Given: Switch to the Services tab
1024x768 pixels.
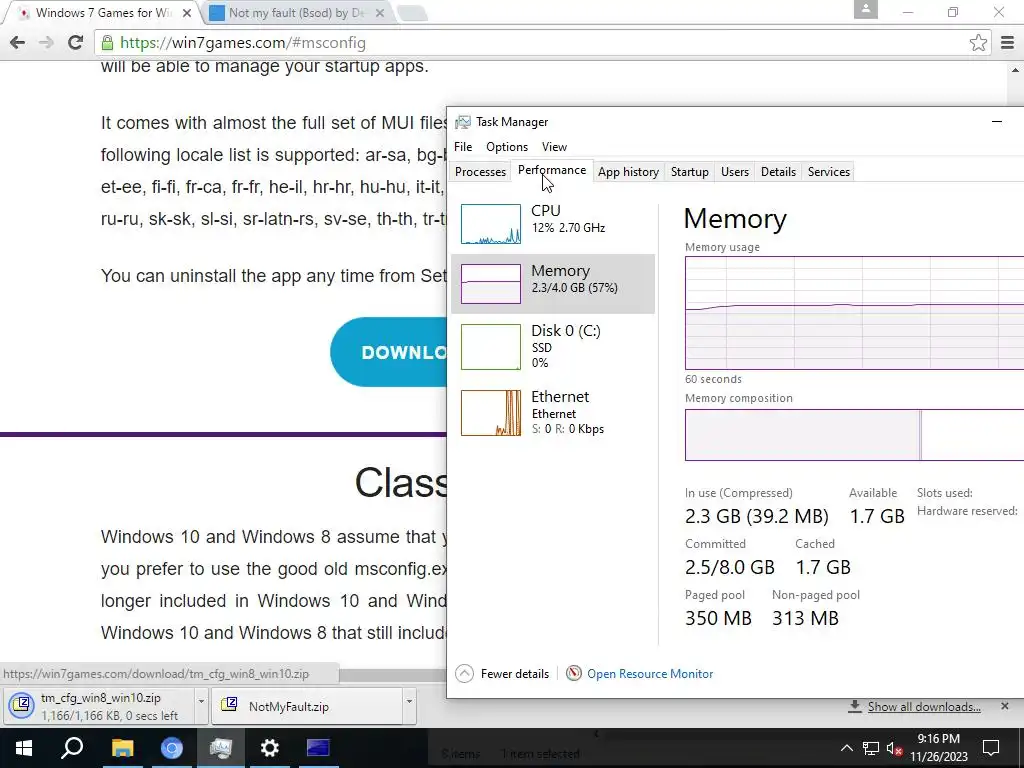Looking at the screenshot, I should [829, 172].
